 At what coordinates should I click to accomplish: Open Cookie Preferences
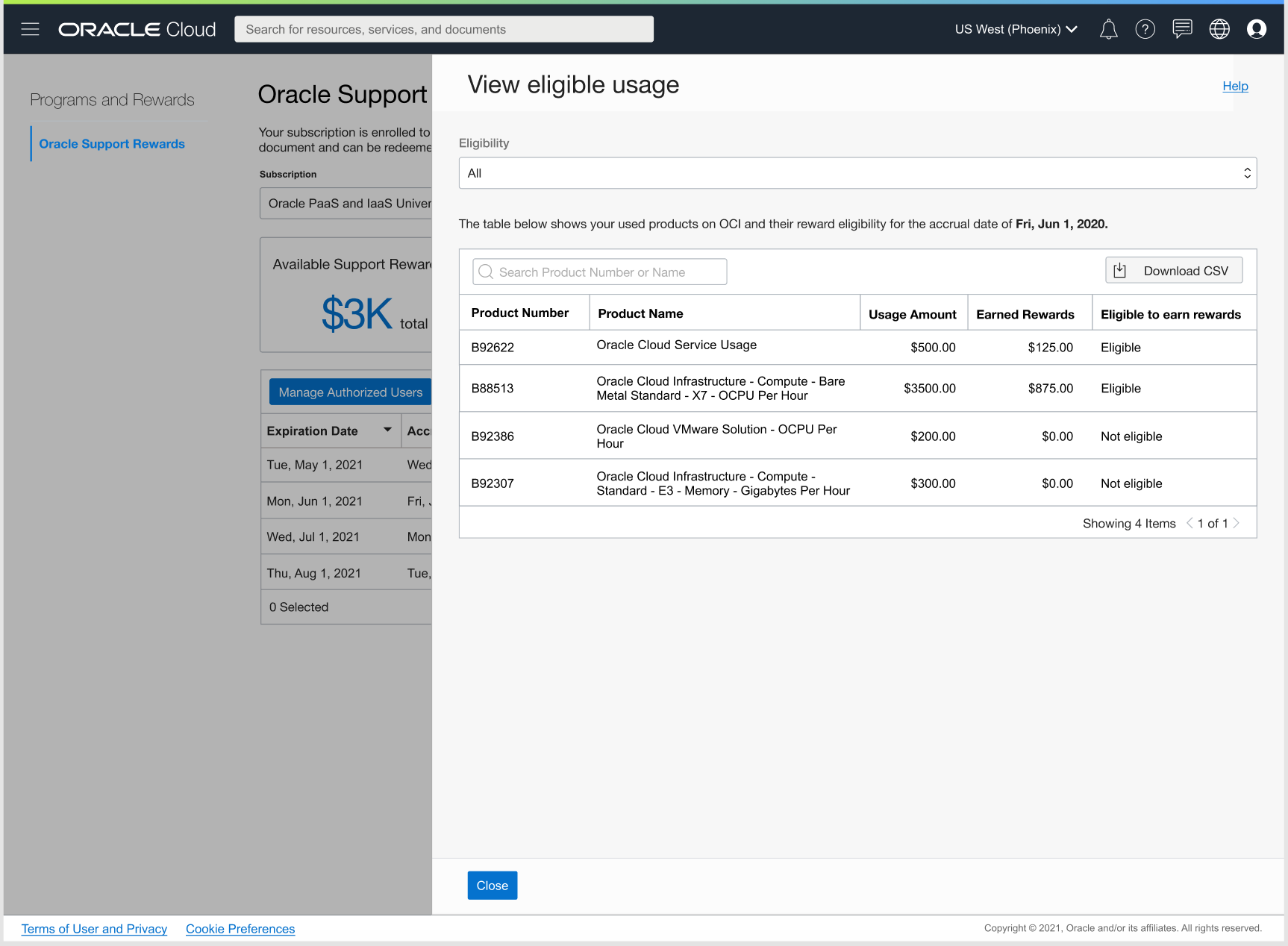click(240, 928)
